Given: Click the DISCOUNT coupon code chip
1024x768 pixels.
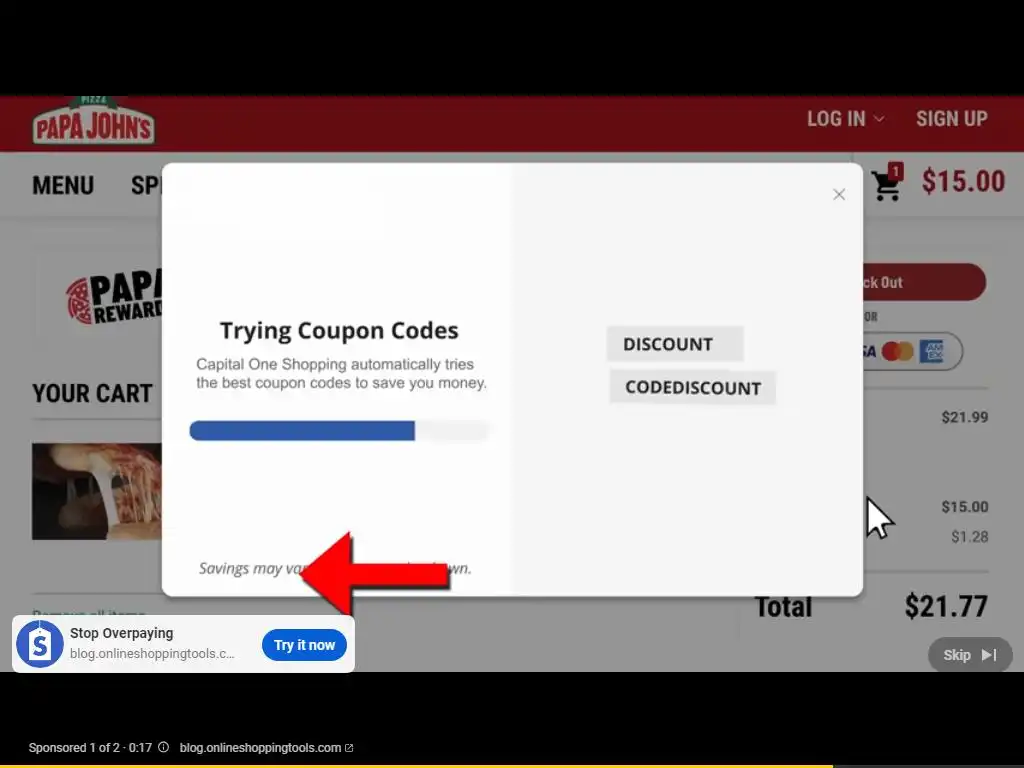Looking at the screenshot, I should (x=675, y=344).
